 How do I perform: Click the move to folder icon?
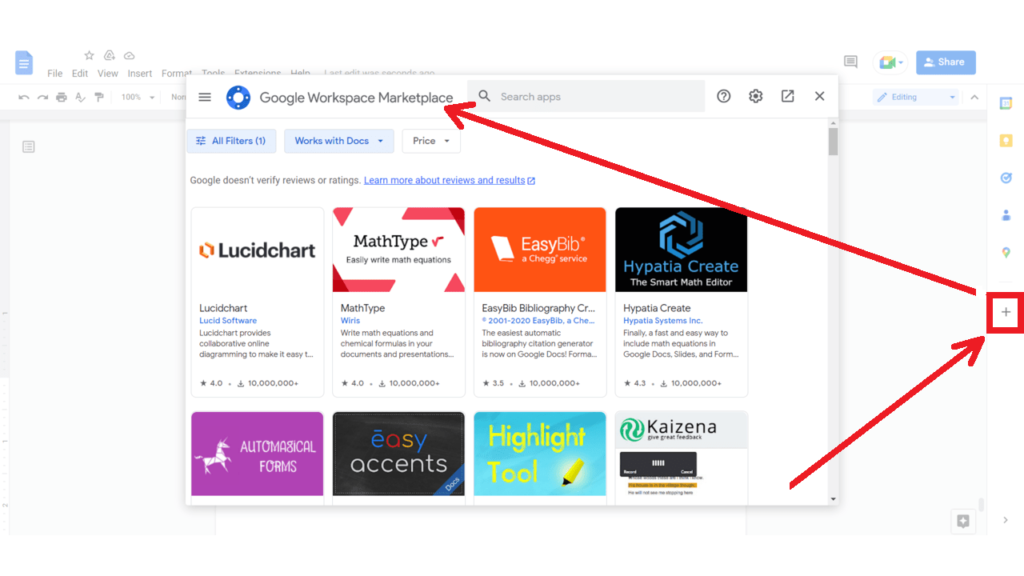click(x=110, y=56)
